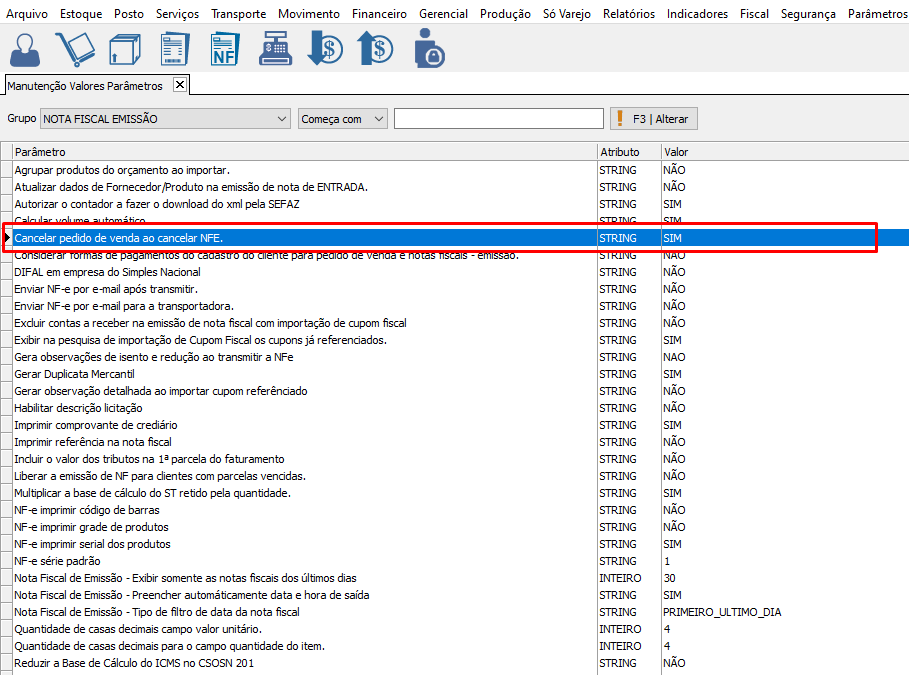Click the cash register icon
909x675 pixels.
275,48
